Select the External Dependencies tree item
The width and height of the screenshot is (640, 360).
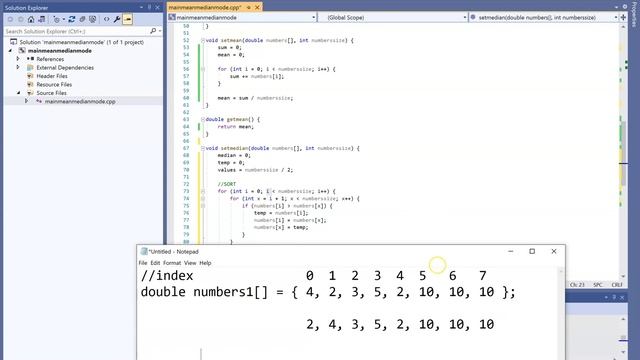click(65, 68)
